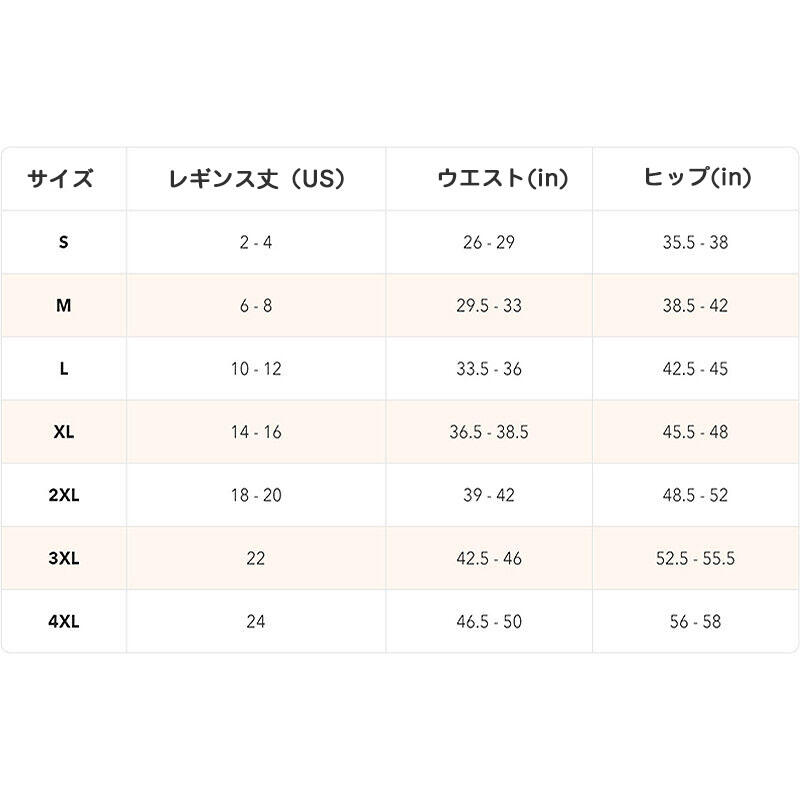Viewport: 800px width, 800px height.
Task: Select the 3XL size row label
Action: pos(64,558)
